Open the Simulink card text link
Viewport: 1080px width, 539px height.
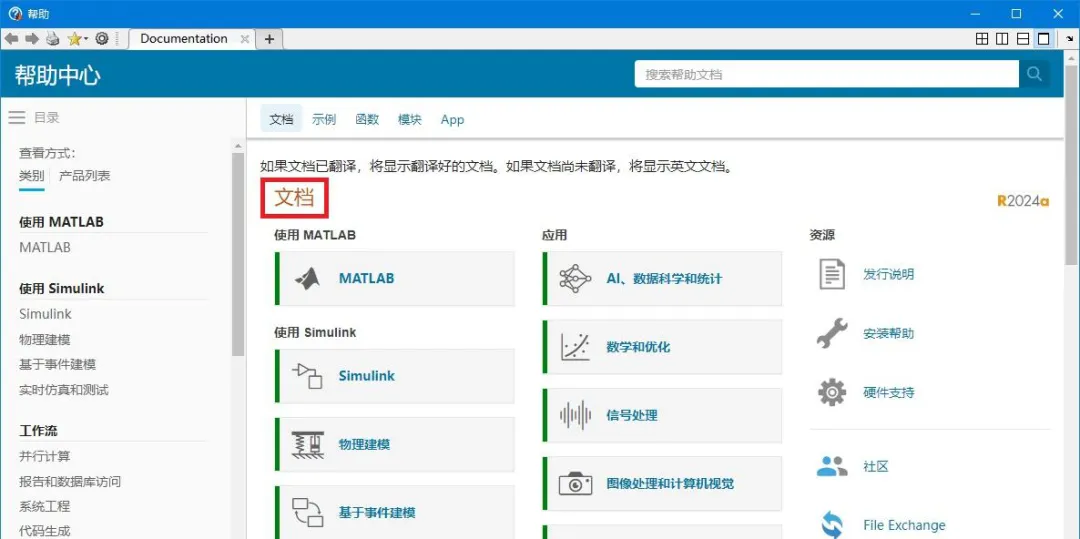(366, 376)
